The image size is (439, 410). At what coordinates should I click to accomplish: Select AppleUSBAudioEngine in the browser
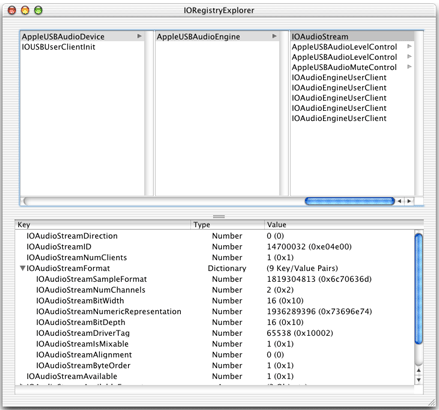point(217,36)
